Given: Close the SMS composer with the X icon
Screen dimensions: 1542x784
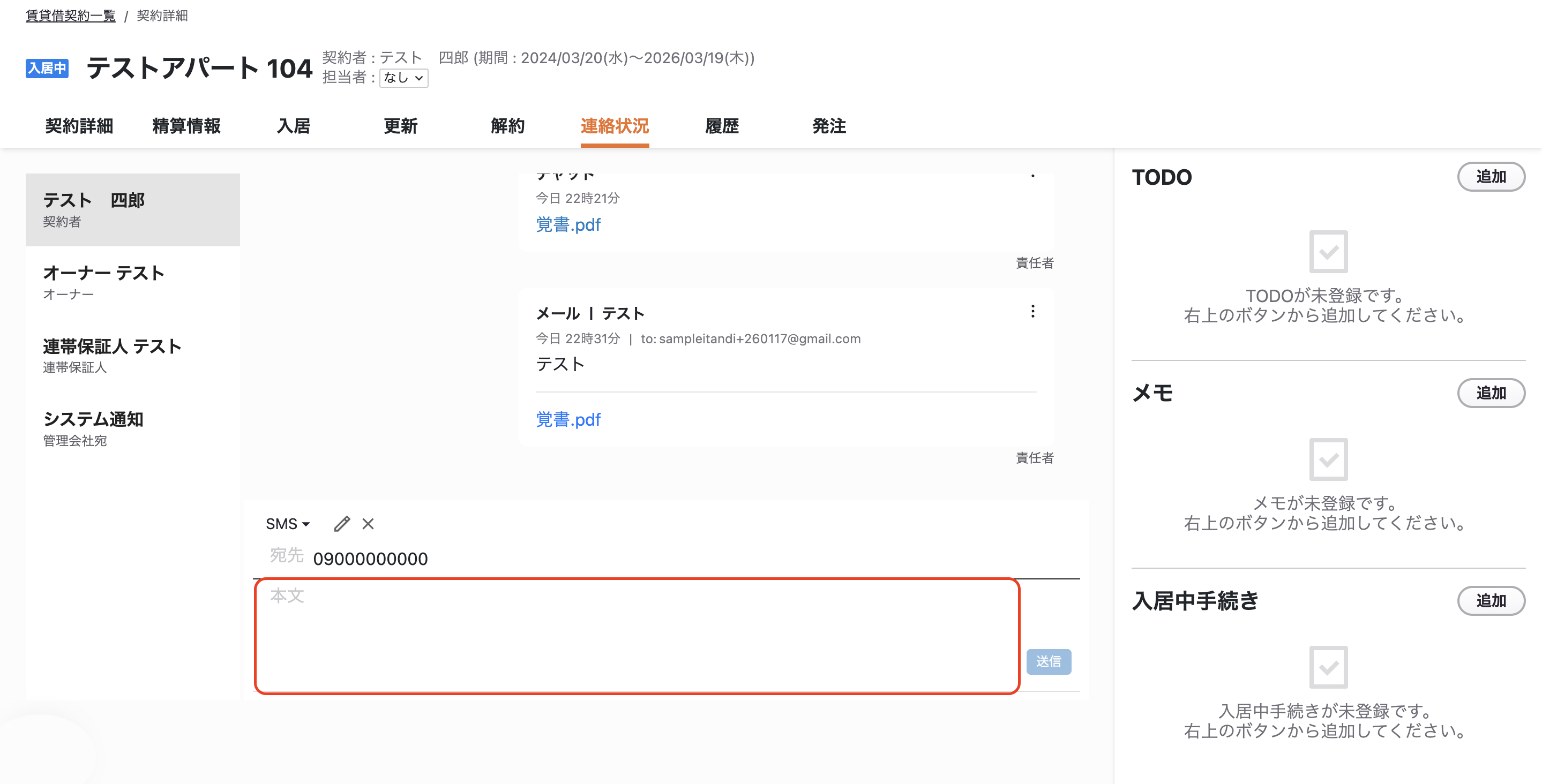Looking at the screenshot, I should (x=368, y=524).
